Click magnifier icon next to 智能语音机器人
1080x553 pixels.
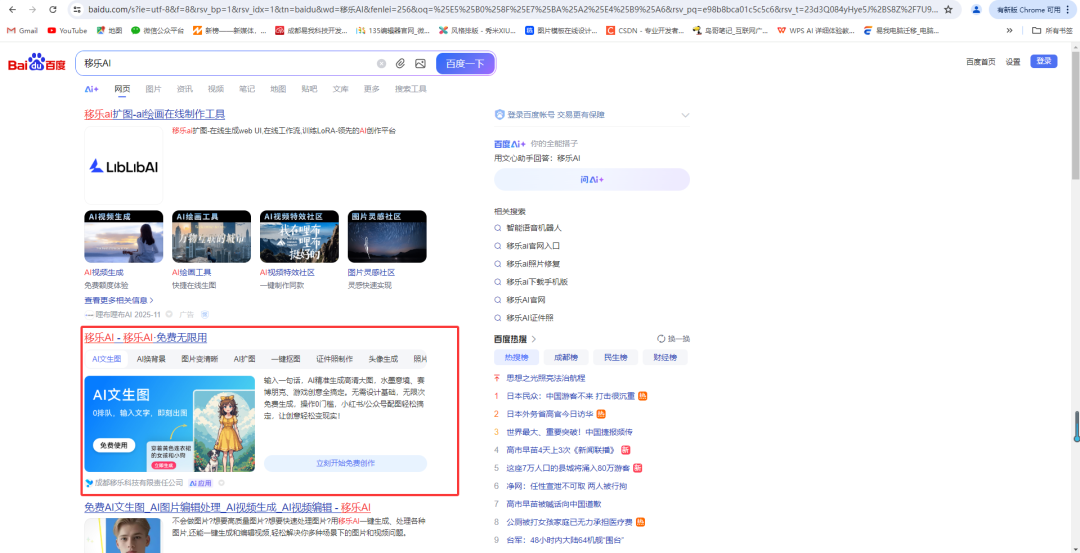click(498, 228)
